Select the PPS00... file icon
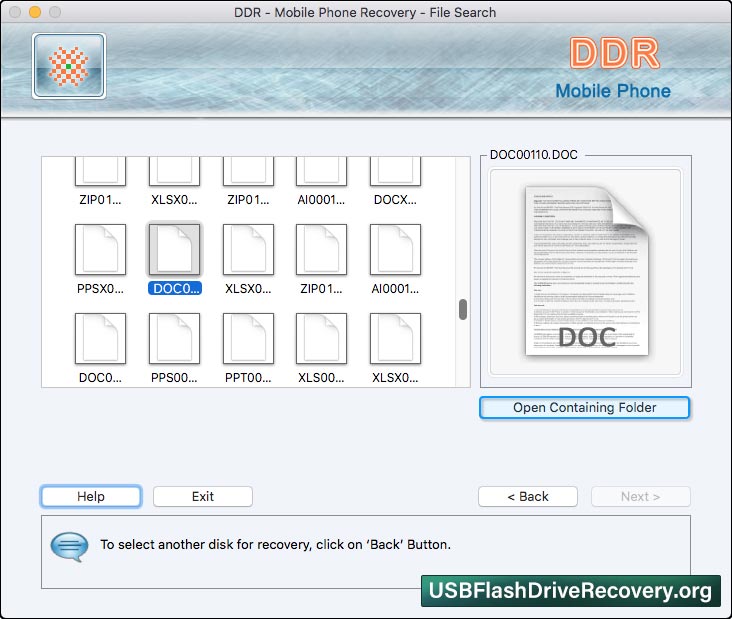Screen dimensions: 732x619 point(174,338)
